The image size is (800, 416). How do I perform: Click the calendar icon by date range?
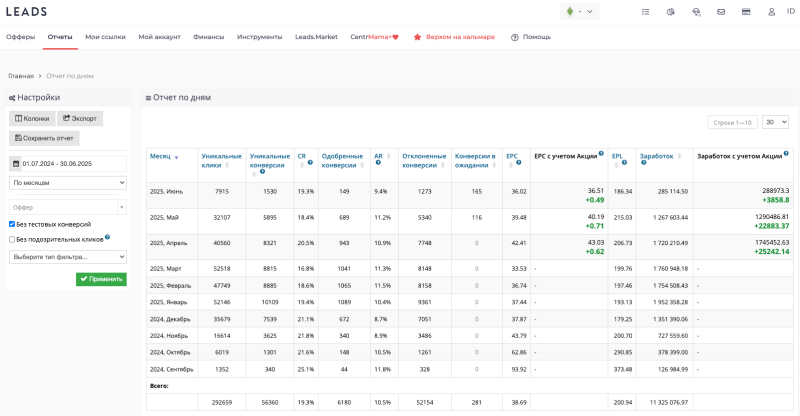pos(15,163)
